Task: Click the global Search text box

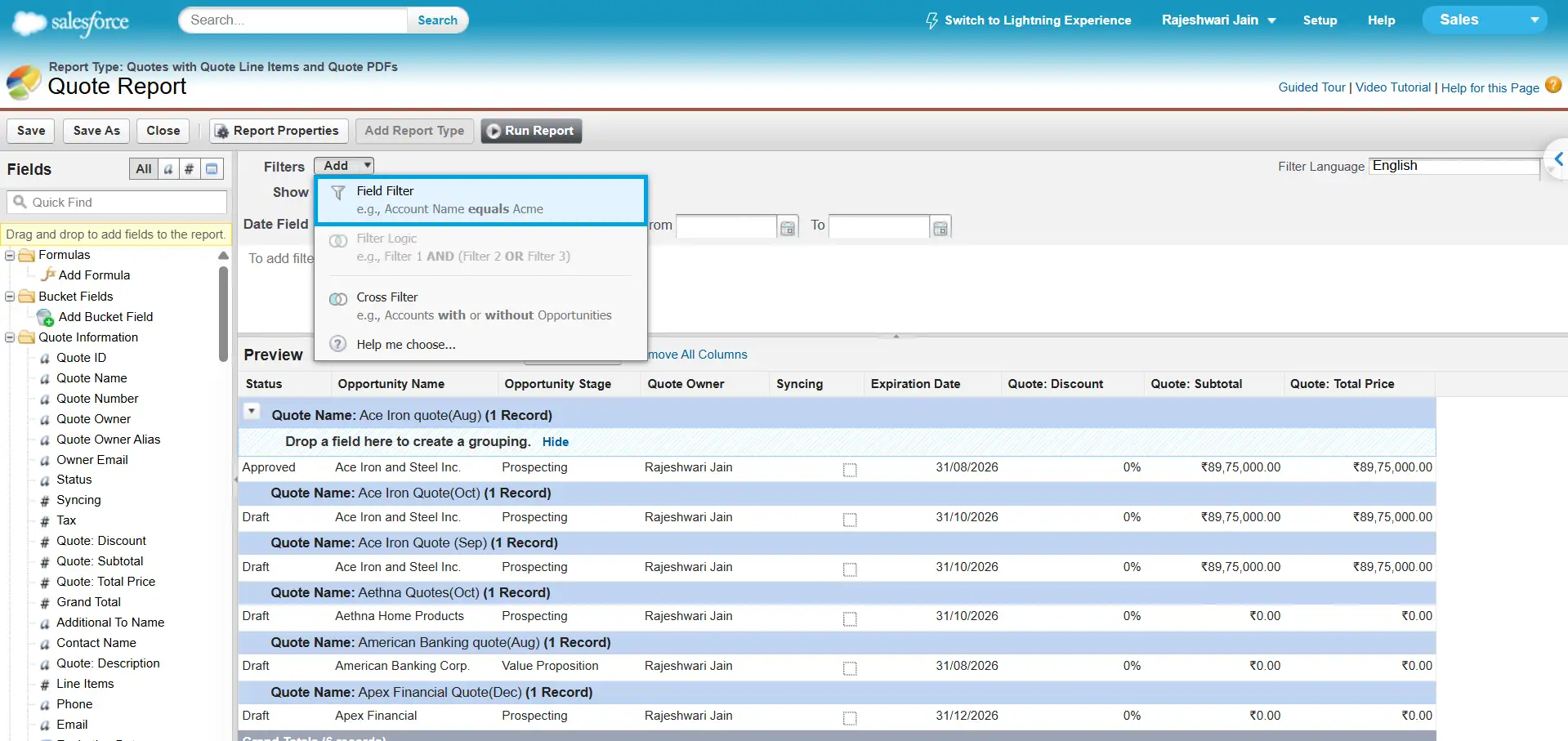Action: coord(293,20)
